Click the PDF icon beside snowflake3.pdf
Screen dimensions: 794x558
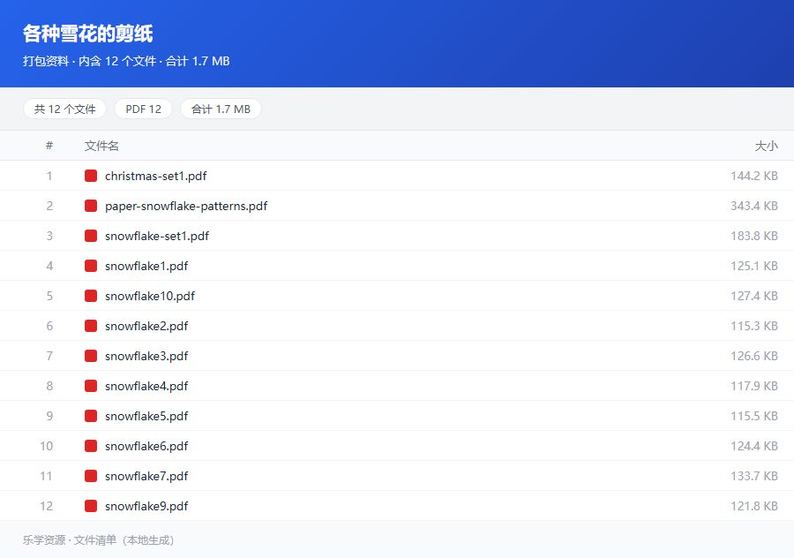(91, 355)
